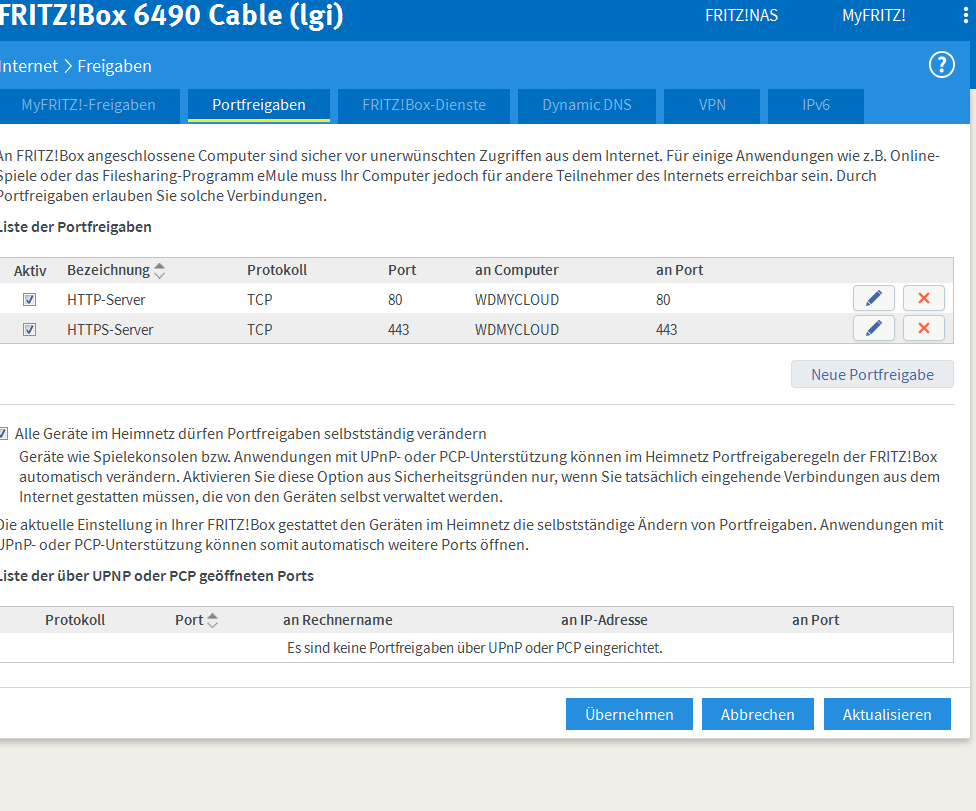
Task: Open the FRITZ!NAS link in header
Action: 741,16
